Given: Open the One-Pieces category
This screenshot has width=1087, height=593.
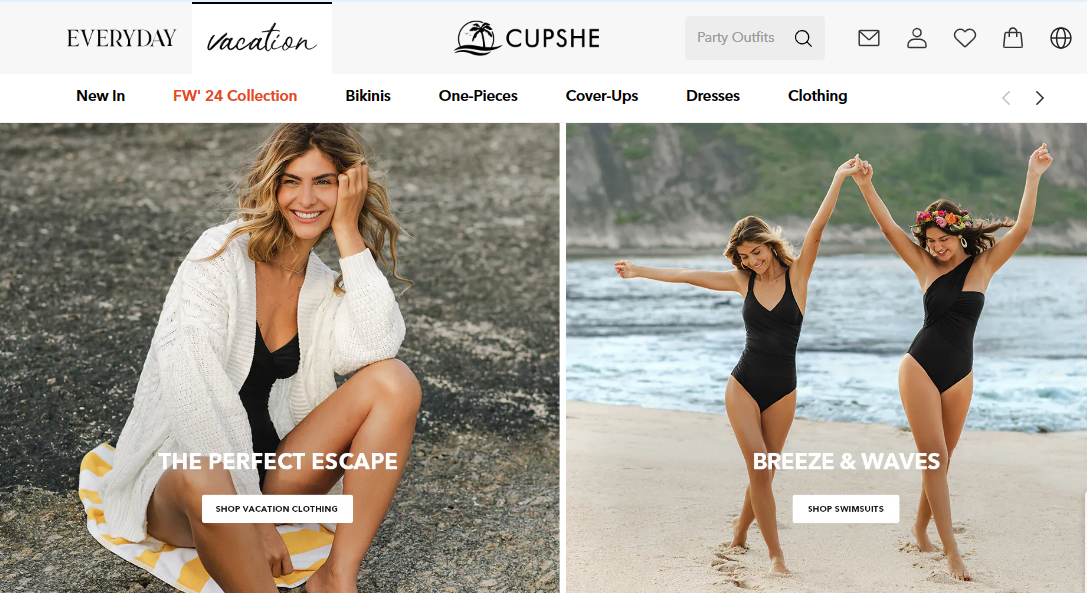Looking at the screenshot, I should pos(478,96).
